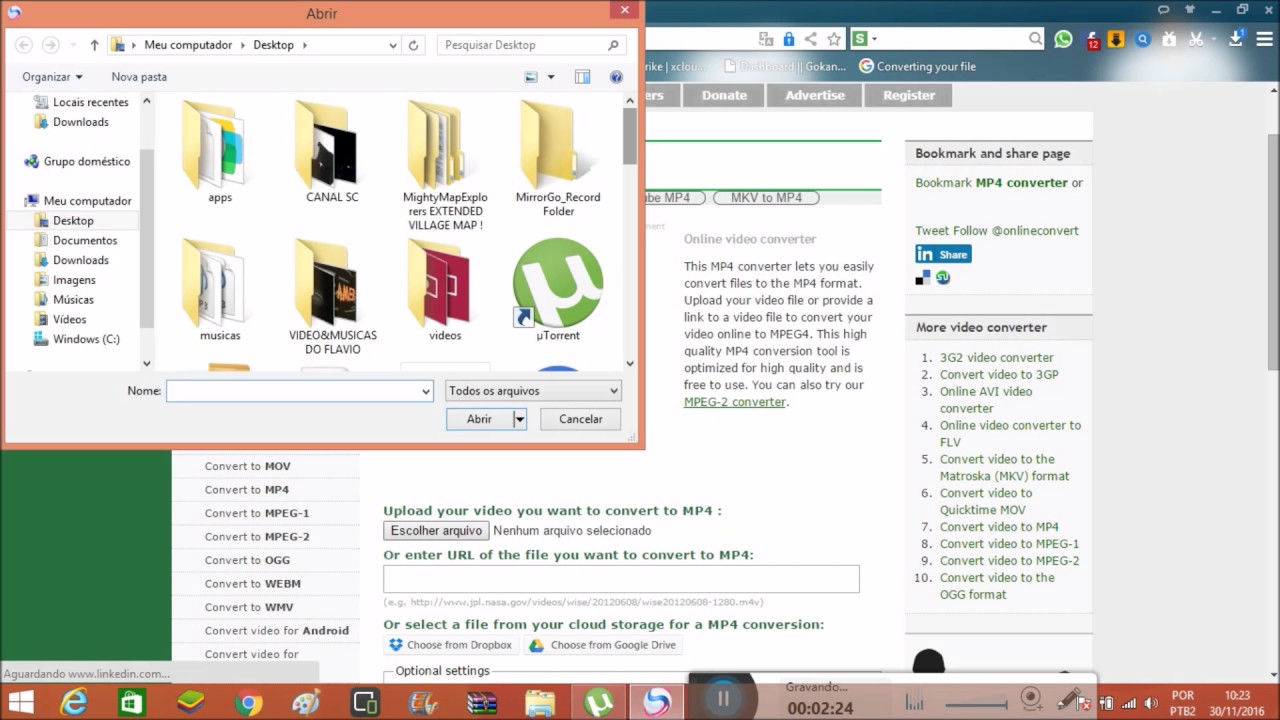Bookmark the page with the star icon
This screenshot has width=1280, height=720.
tap(834, 39)
